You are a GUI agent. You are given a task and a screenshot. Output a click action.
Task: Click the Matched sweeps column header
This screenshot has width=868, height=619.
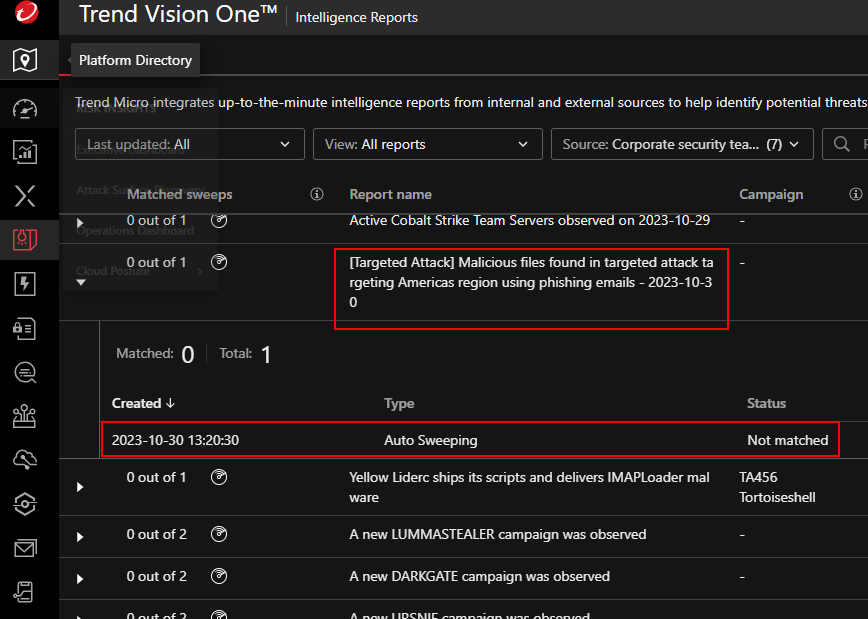pyautogui.click(x=179, y=194)
